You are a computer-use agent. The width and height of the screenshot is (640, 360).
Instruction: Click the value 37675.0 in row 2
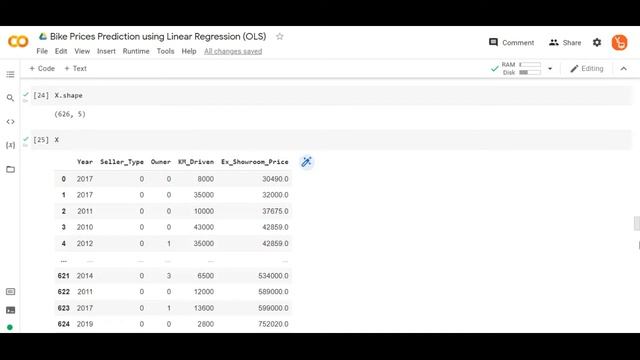(x=275, y=211)
